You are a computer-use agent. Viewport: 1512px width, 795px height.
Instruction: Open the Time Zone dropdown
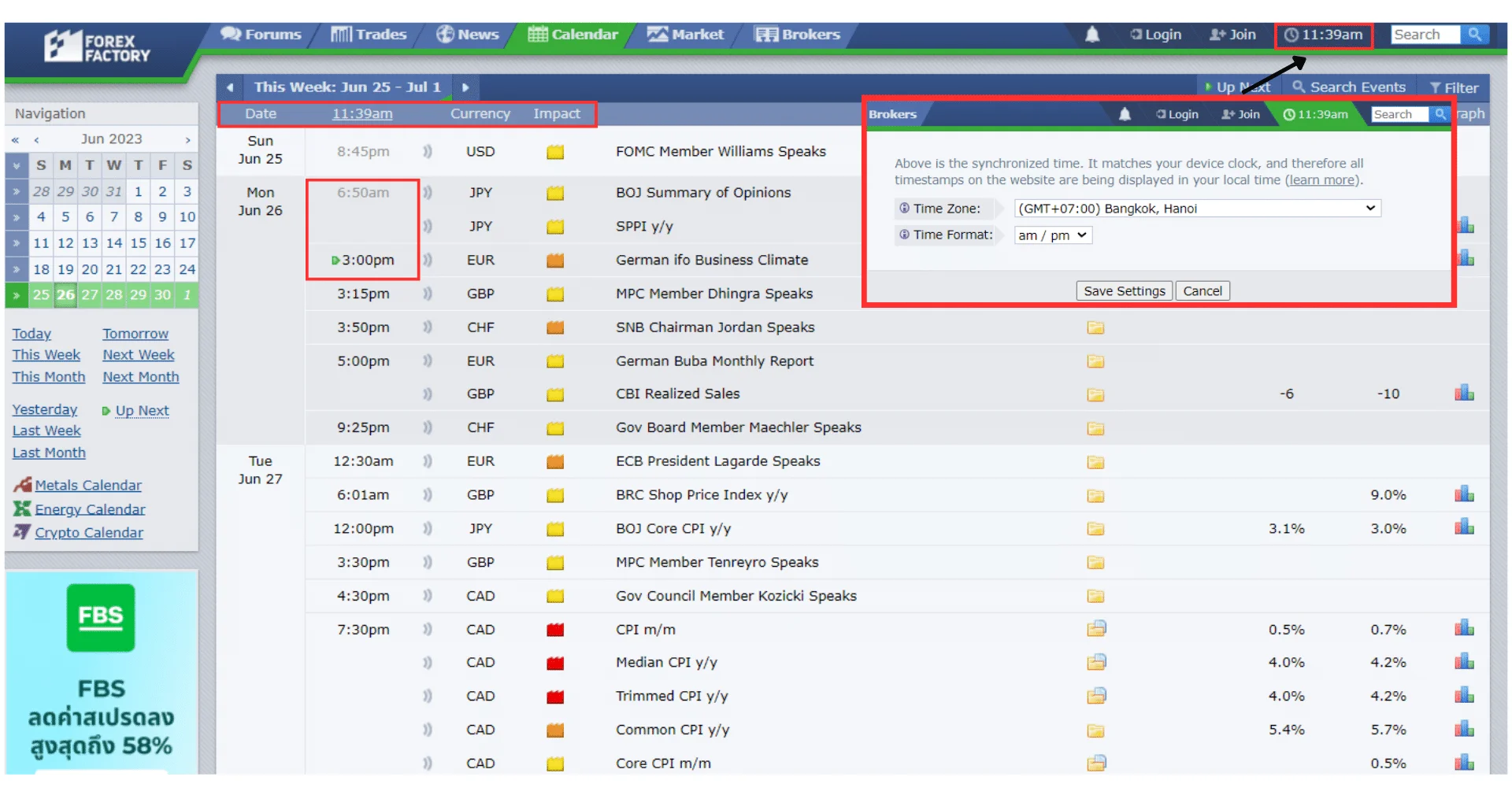pos(1196,209)
